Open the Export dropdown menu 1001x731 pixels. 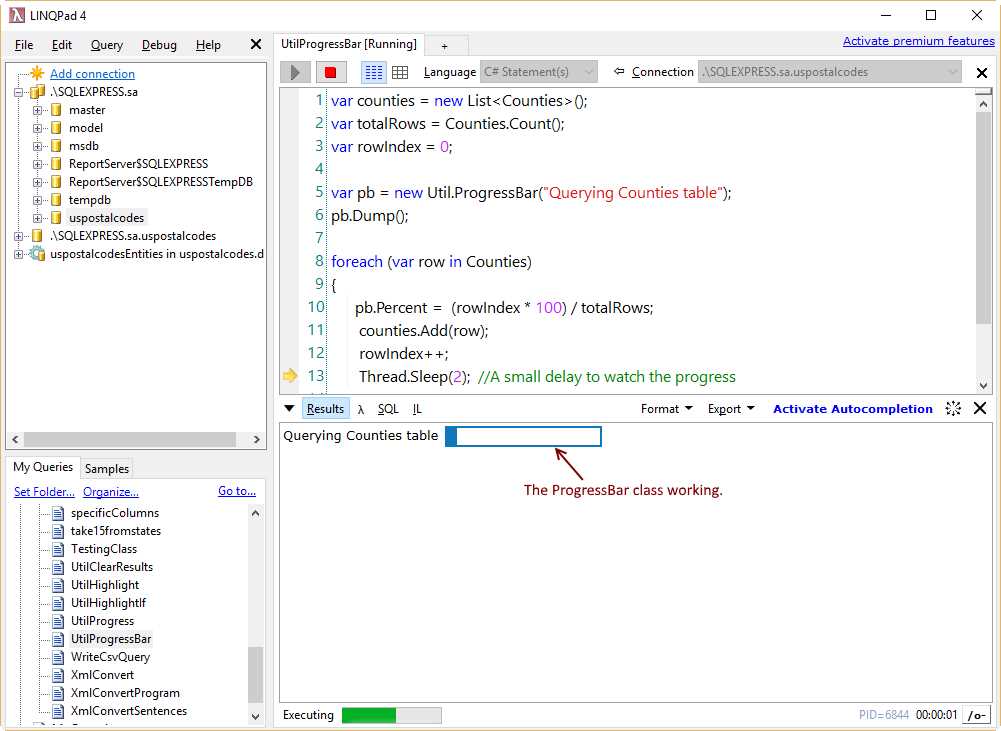point(731,409)
